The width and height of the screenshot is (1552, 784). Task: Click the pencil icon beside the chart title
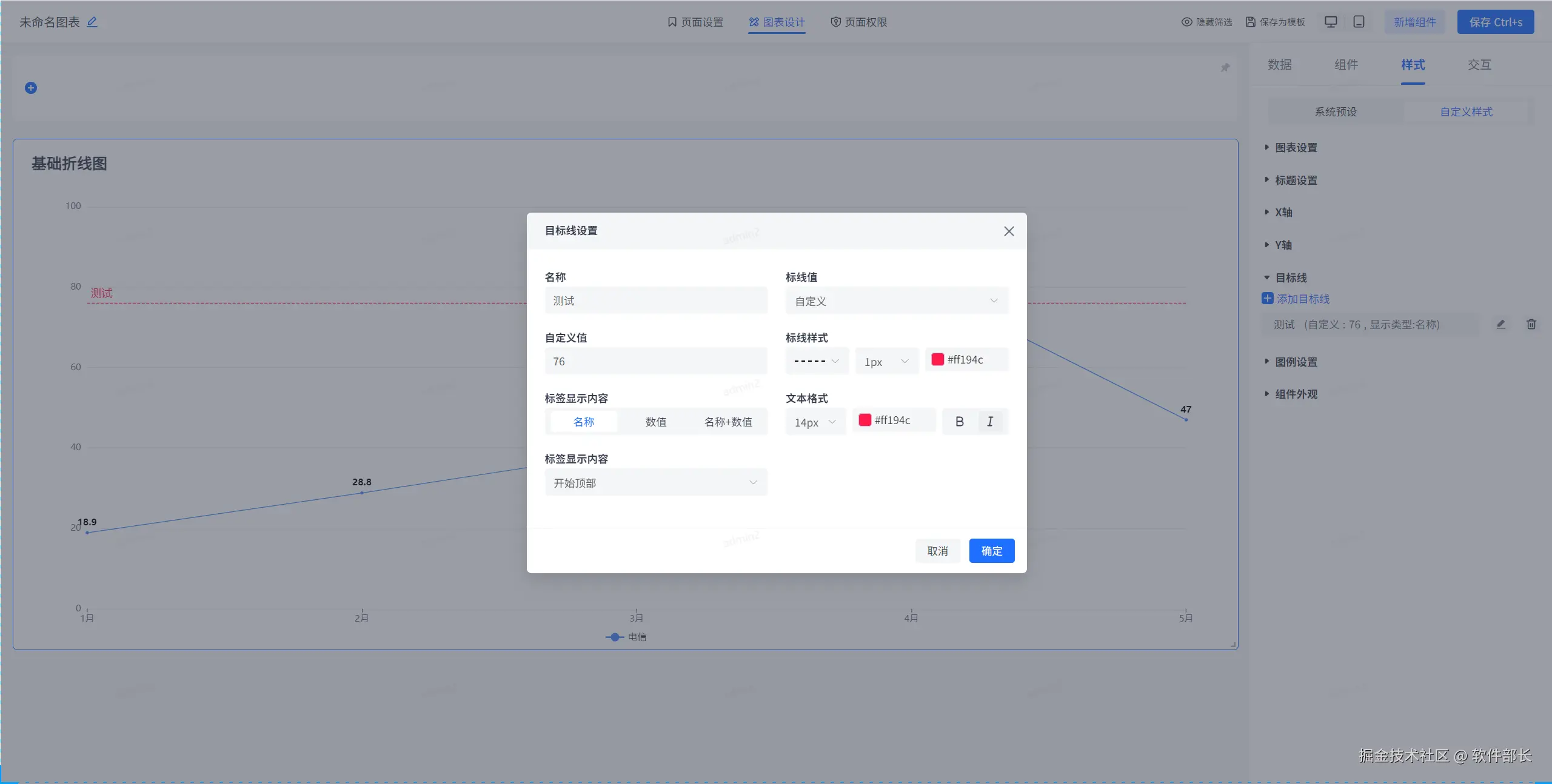coord(92,22)
